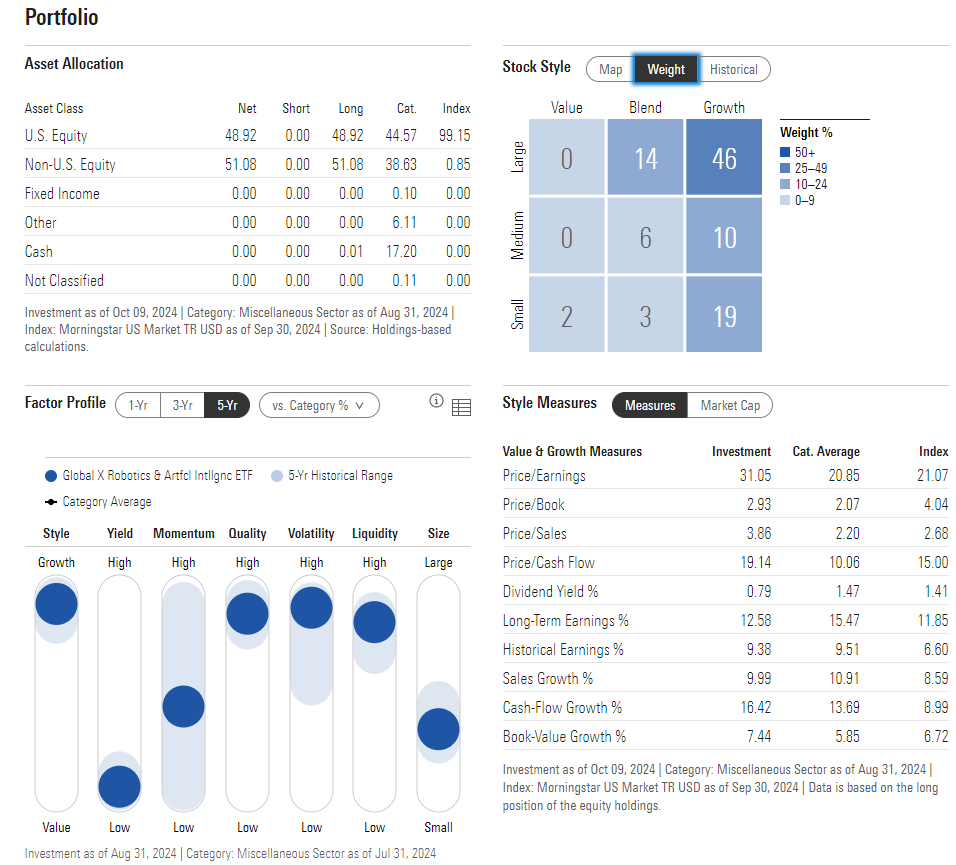Click the U.S. Equity asset class row
The height and width of the screenshot is (865, 956).
(60, 136)
